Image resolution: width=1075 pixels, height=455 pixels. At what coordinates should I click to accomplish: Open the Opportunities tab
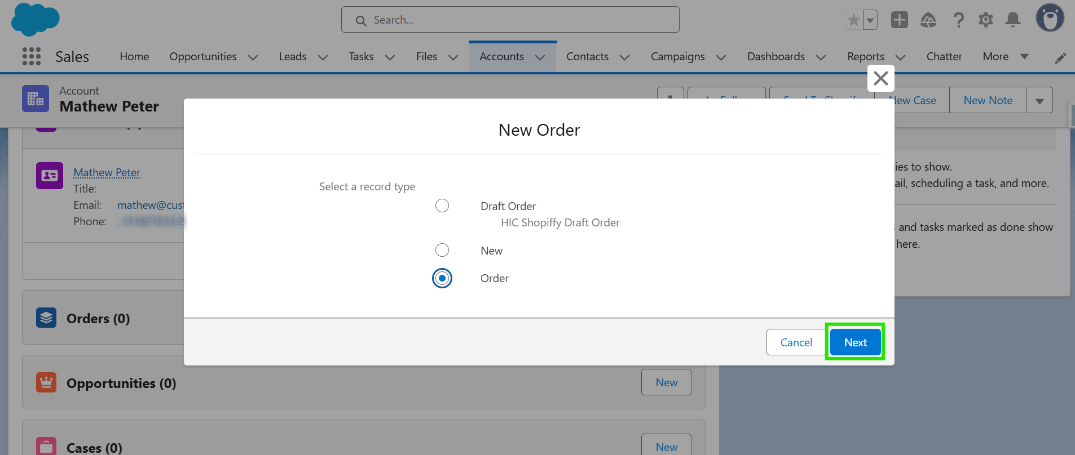[x=203, y=57]
